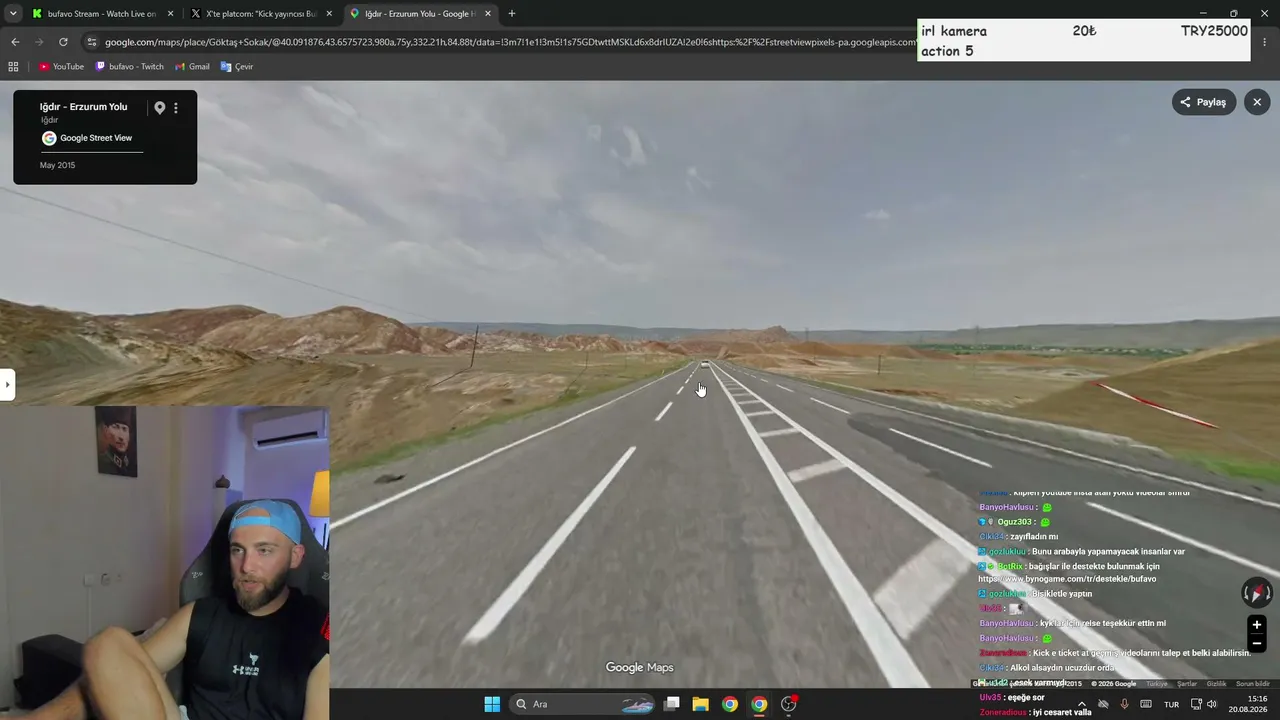Close the Street View panorama
The image size is (1280, 720).
pyautogui.click(x=1257, y=102)
